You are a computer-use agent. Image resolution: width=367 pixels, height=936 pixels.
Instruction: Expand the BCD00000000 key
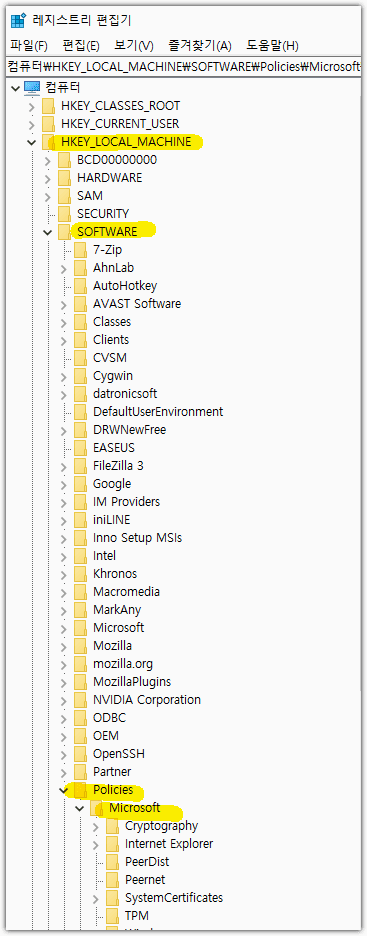pyautogui.click(x=47, y=161)
